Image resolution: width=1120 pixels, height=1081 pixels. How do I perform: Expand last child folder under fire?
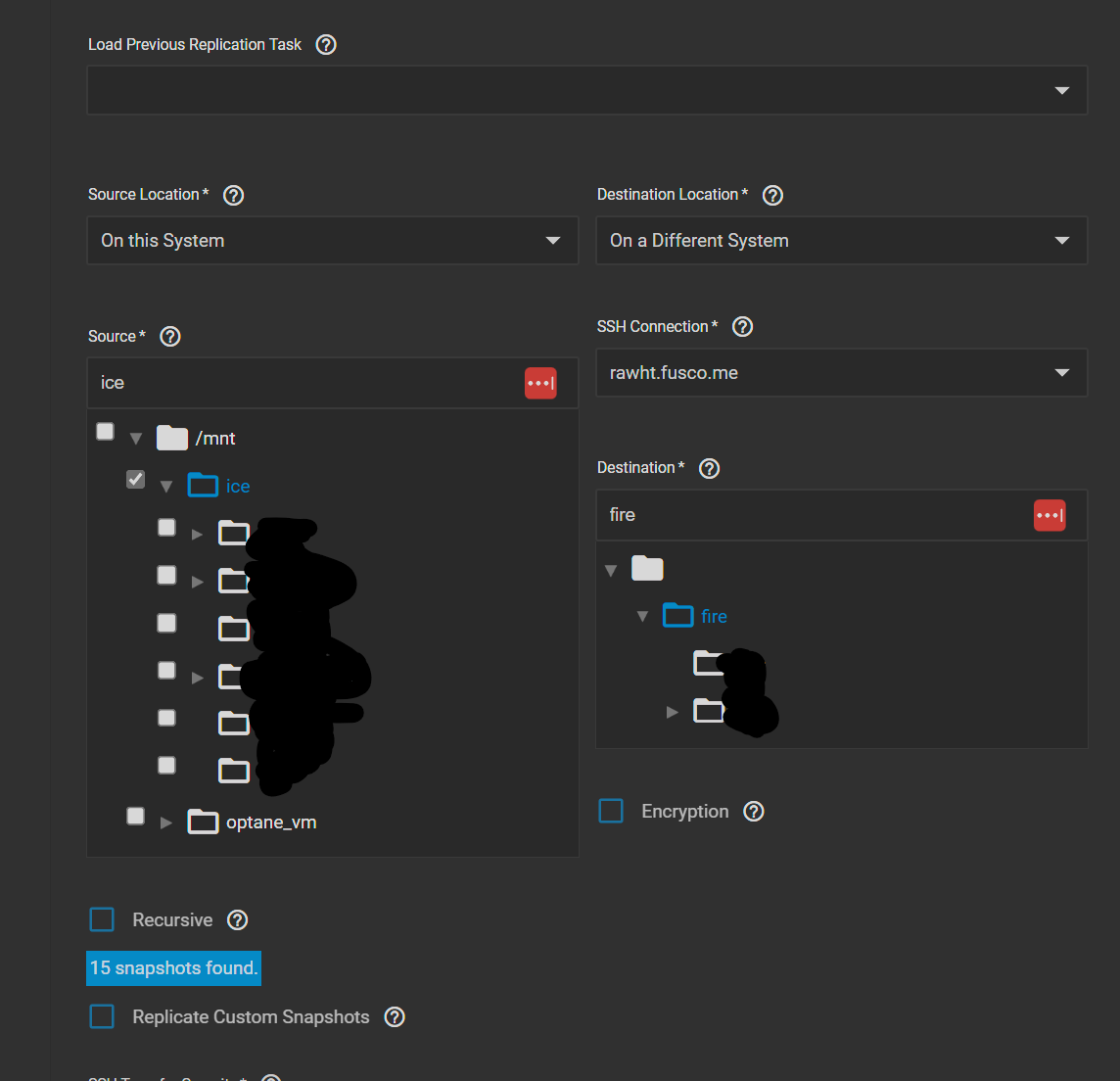pyautogui.click(x=673, y=712)
